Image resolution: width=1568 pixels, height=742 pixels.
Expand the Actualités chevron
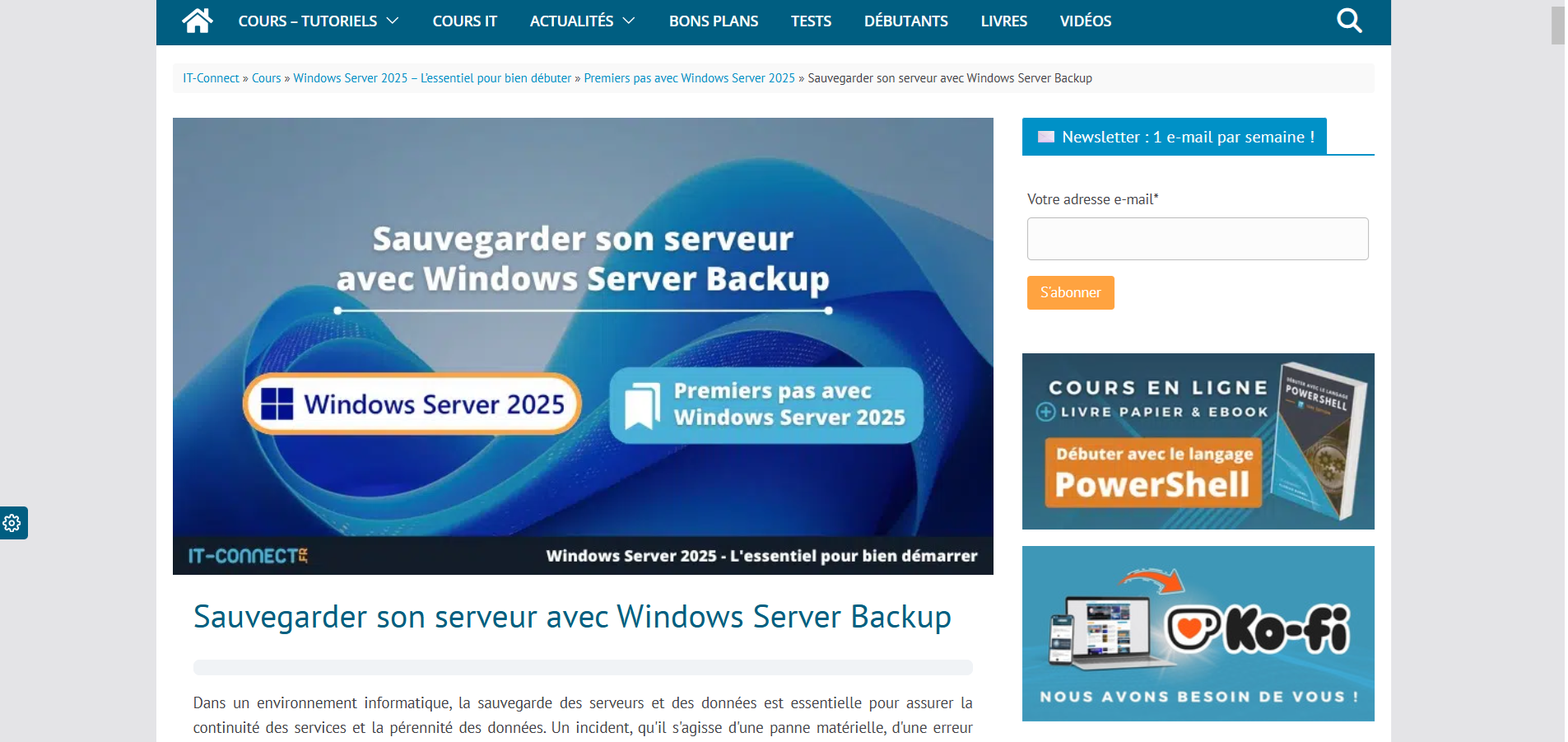(x=629, y=21)
